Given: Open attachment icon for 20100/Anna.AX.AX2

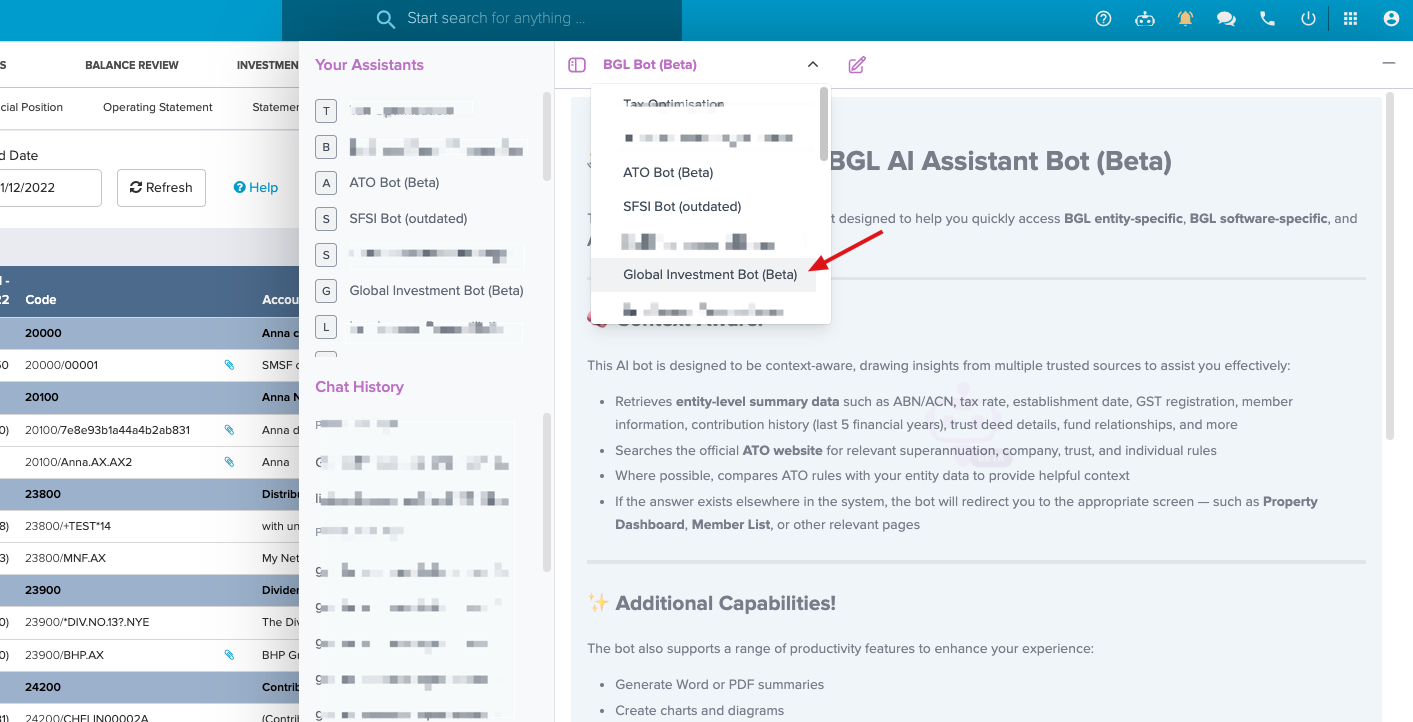Looking at the screenshot, I should (x=229, y=462).
